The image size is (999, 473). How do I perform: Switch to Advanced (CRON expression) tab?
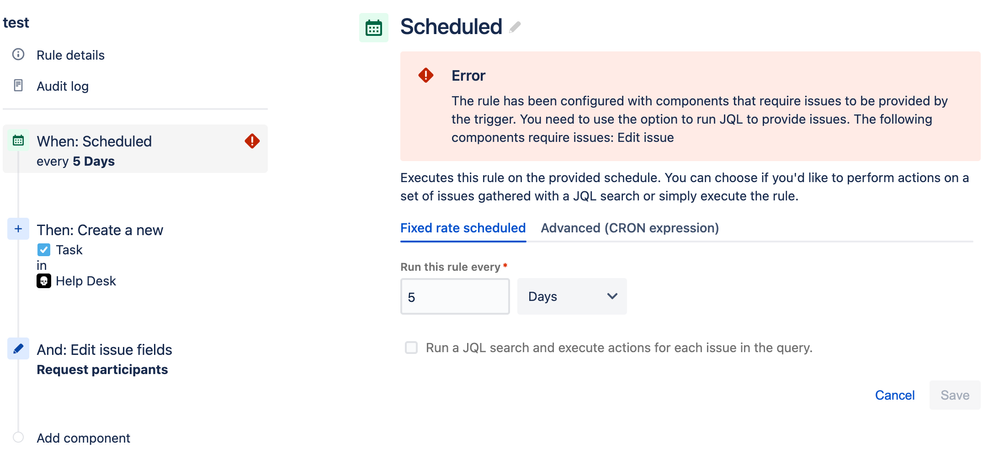tap(630, 228)
